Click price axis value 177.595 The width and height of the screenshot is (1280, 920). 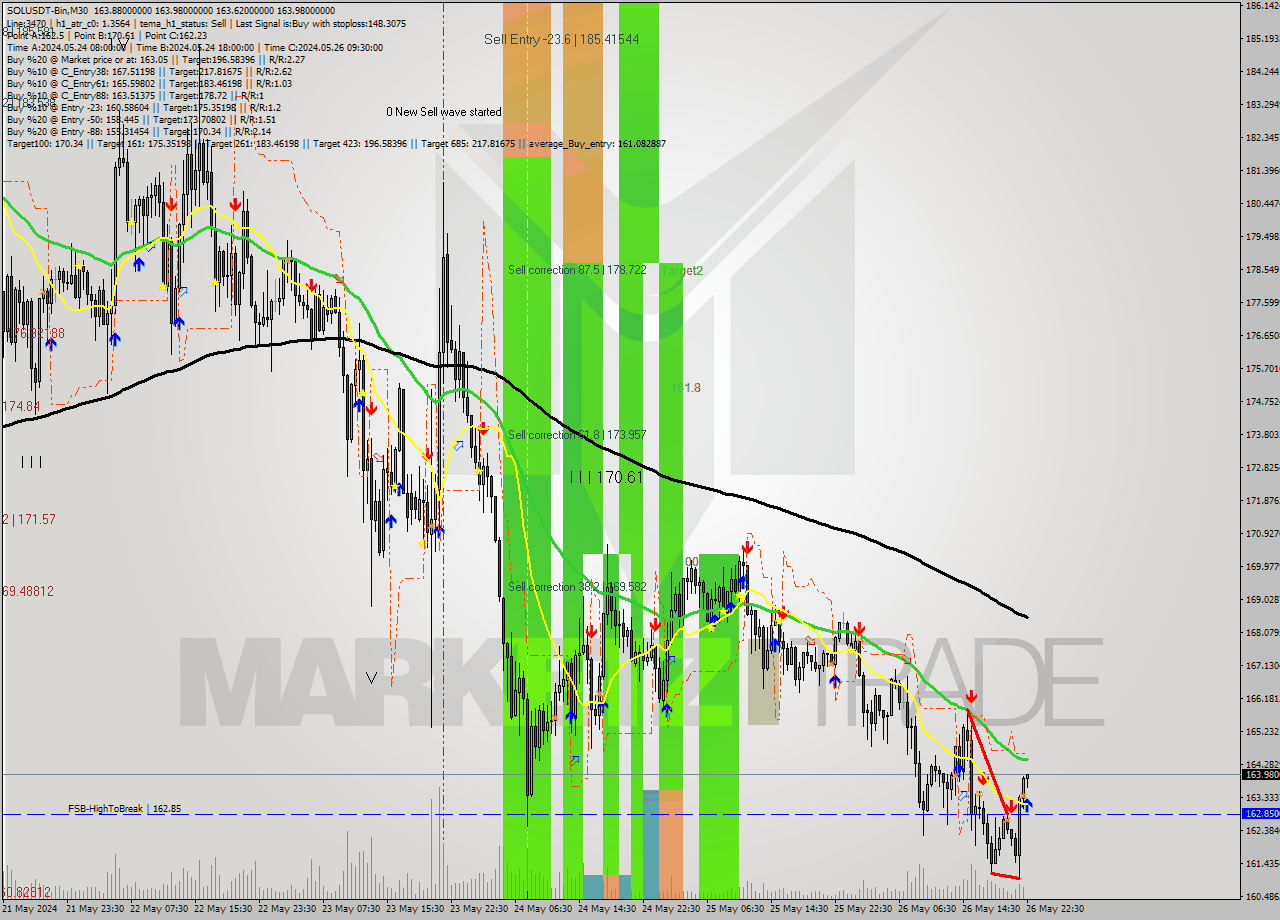(1262, 302)
